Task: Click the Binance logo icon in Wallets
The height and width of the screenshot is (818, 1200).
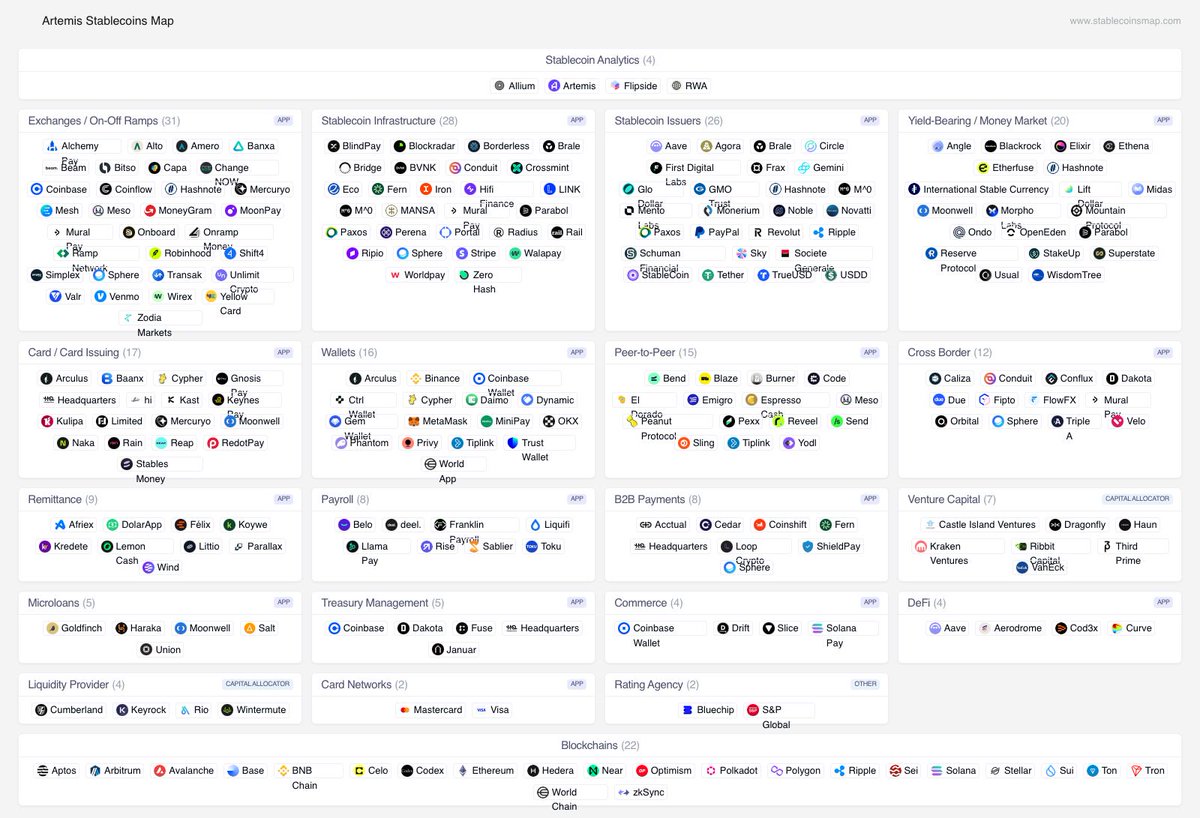Action: pyautogui.click(x=416, y=379)
